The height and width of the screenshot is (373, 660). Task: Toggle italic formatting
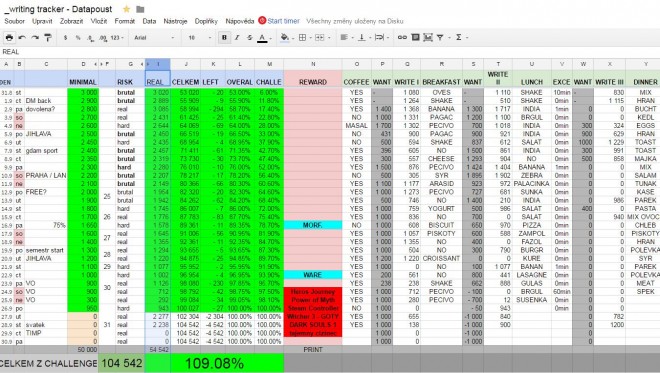coord(237,37)
